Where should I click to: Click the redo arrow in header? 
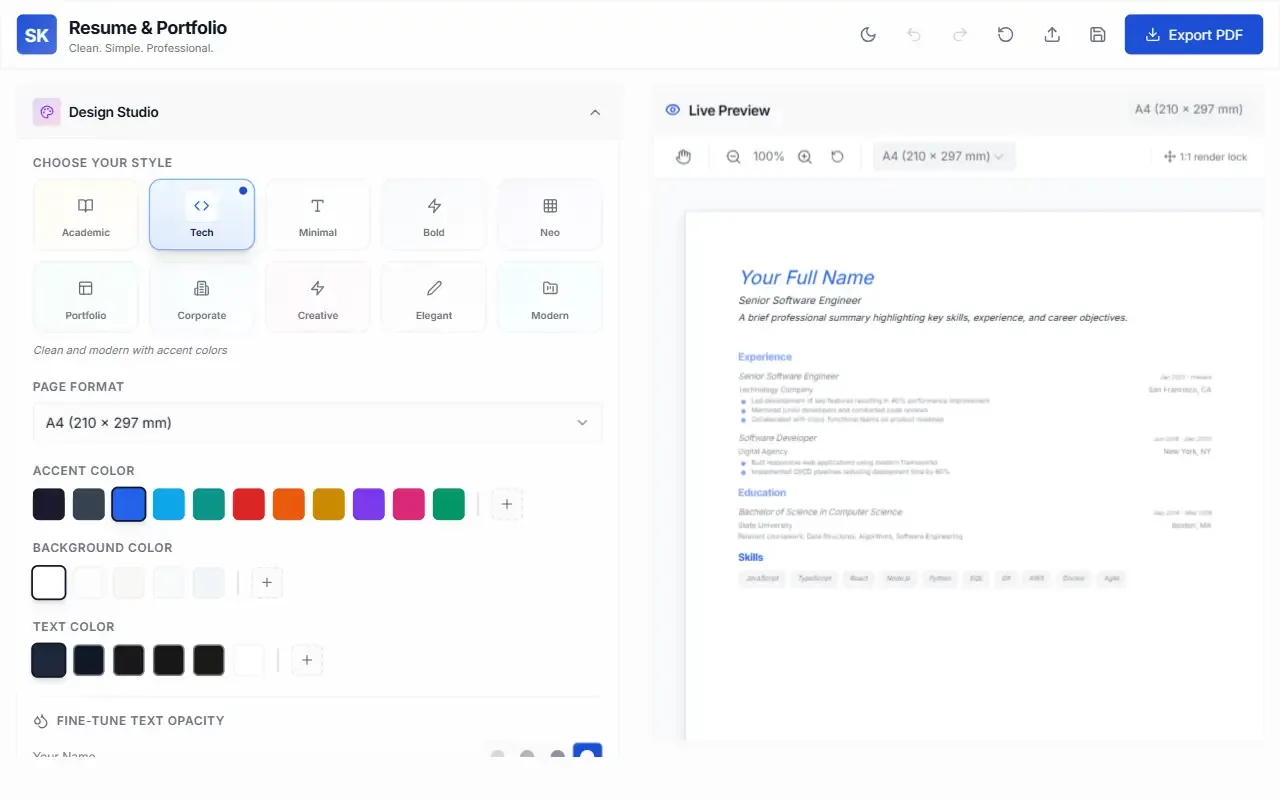[960, 35]
